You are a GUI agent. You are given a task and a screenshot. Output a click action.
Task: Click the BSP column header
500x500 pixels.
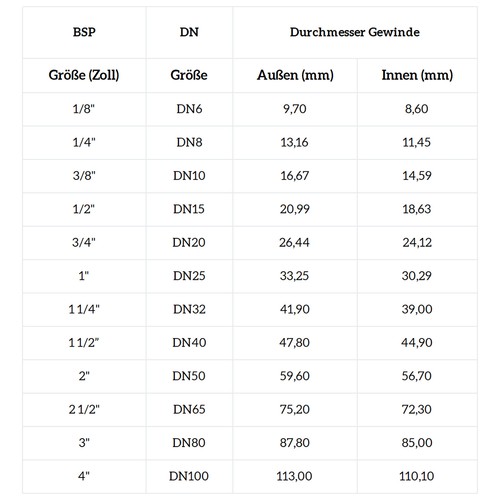[84, 32]
